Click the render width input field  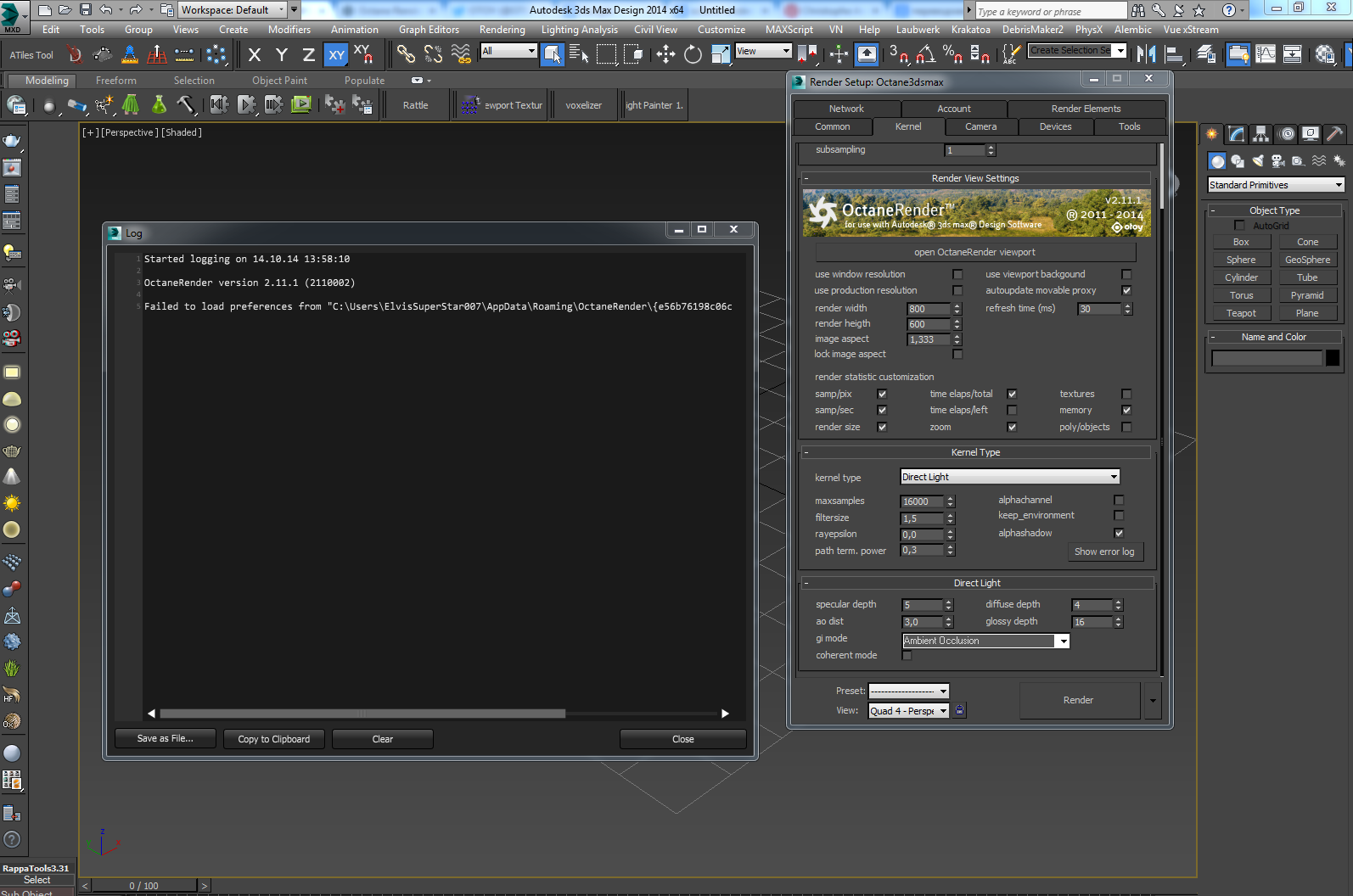coord(929,309)
